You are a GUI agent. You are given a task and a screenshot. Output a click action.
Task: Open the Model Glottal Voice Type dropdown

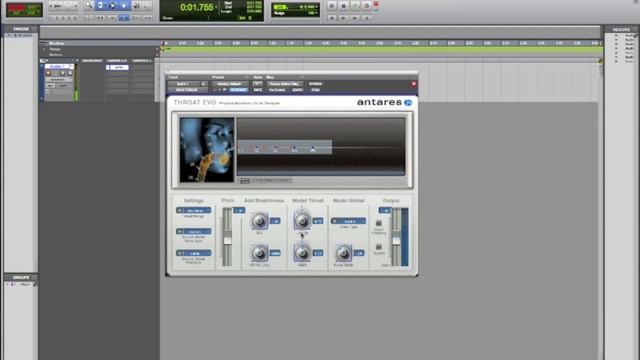point(348,221)
